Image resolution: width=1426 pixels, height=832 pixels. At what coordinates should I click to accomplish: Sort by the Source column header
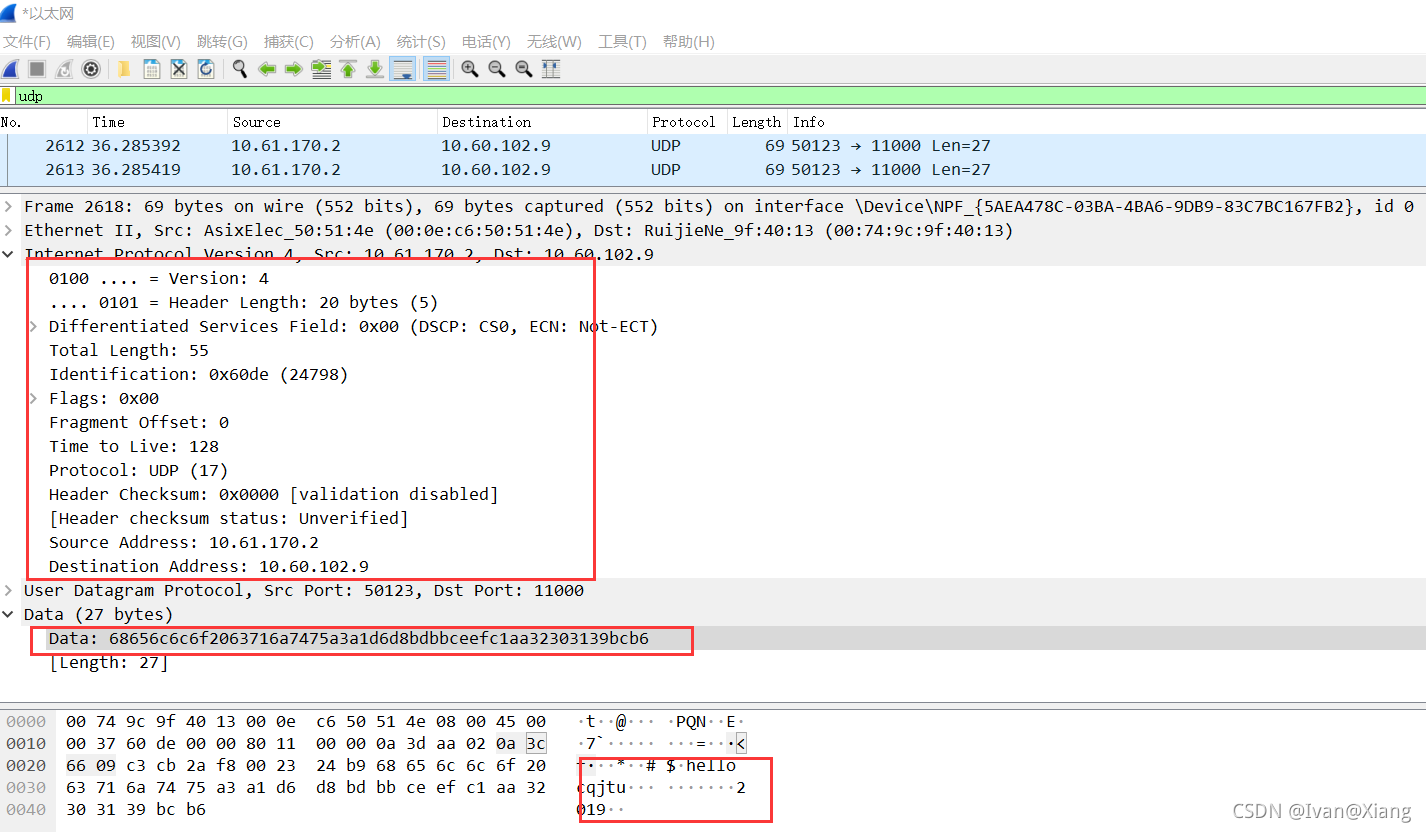pos(333,122)
